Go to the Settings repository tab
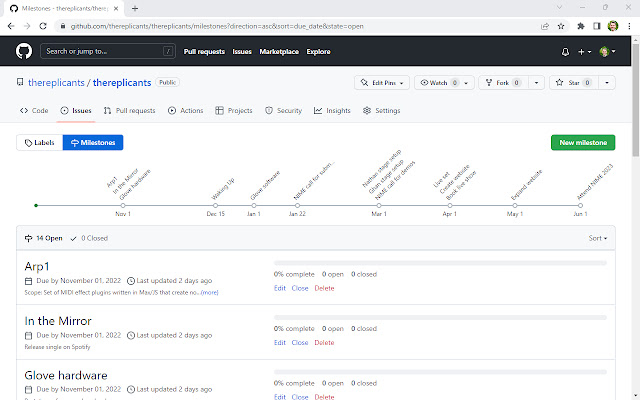 (x=381, y=111)
